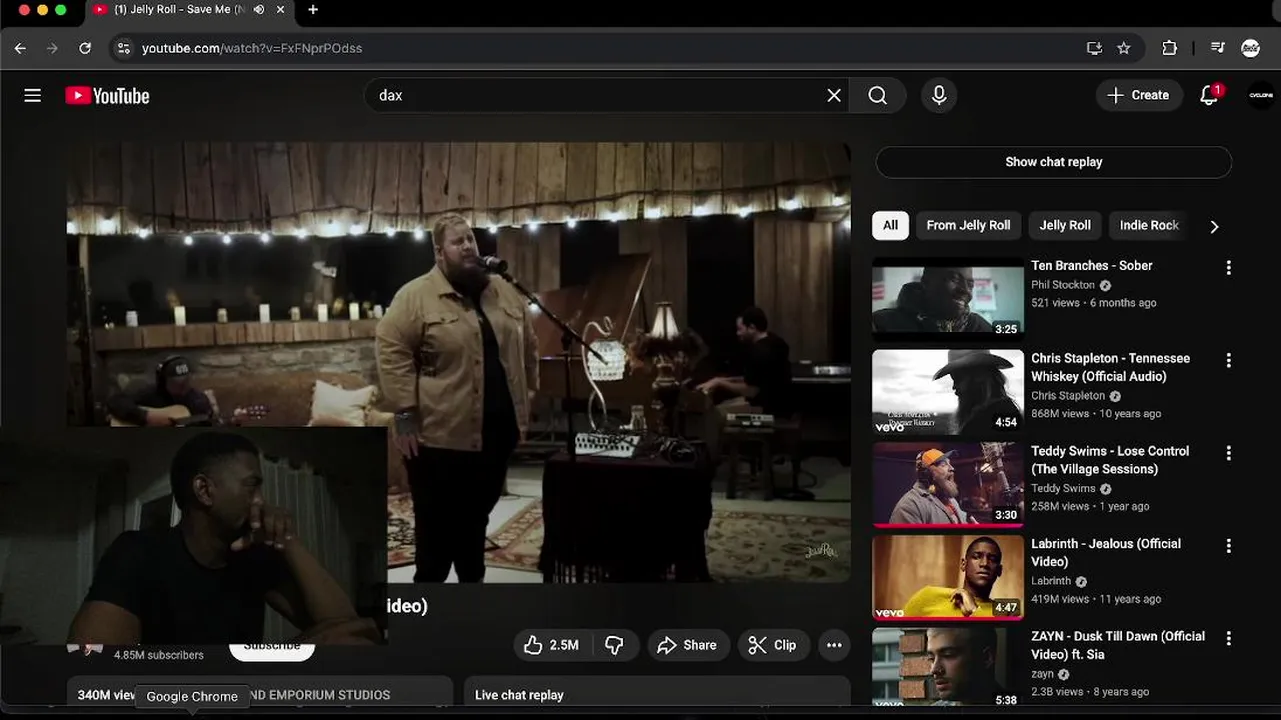
Task: Open the YouTube hamburger guide menu
Action: 33,95
